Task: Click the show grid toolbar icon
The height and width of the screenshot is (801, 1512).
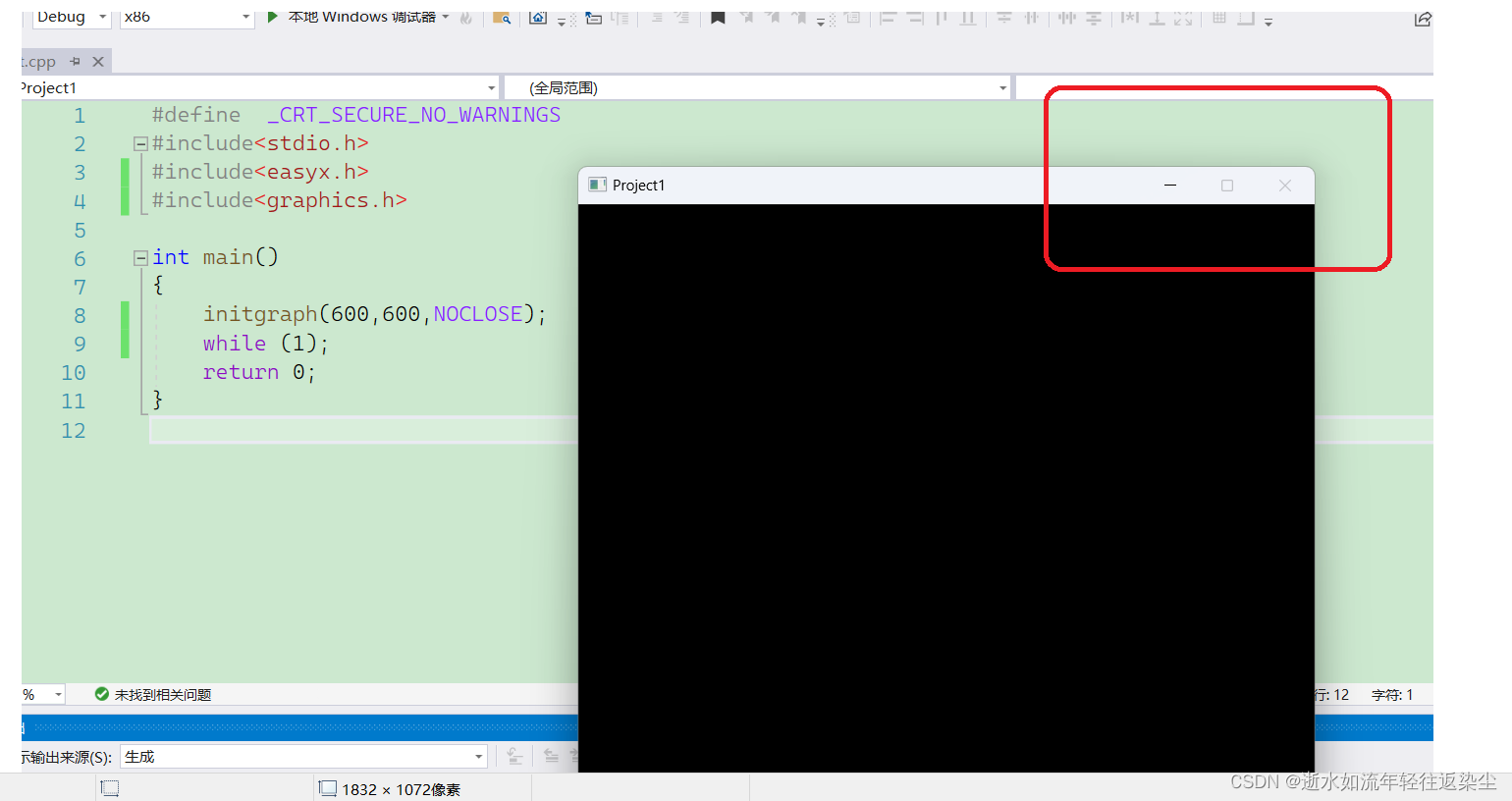Action: (x=1219, y=18)
